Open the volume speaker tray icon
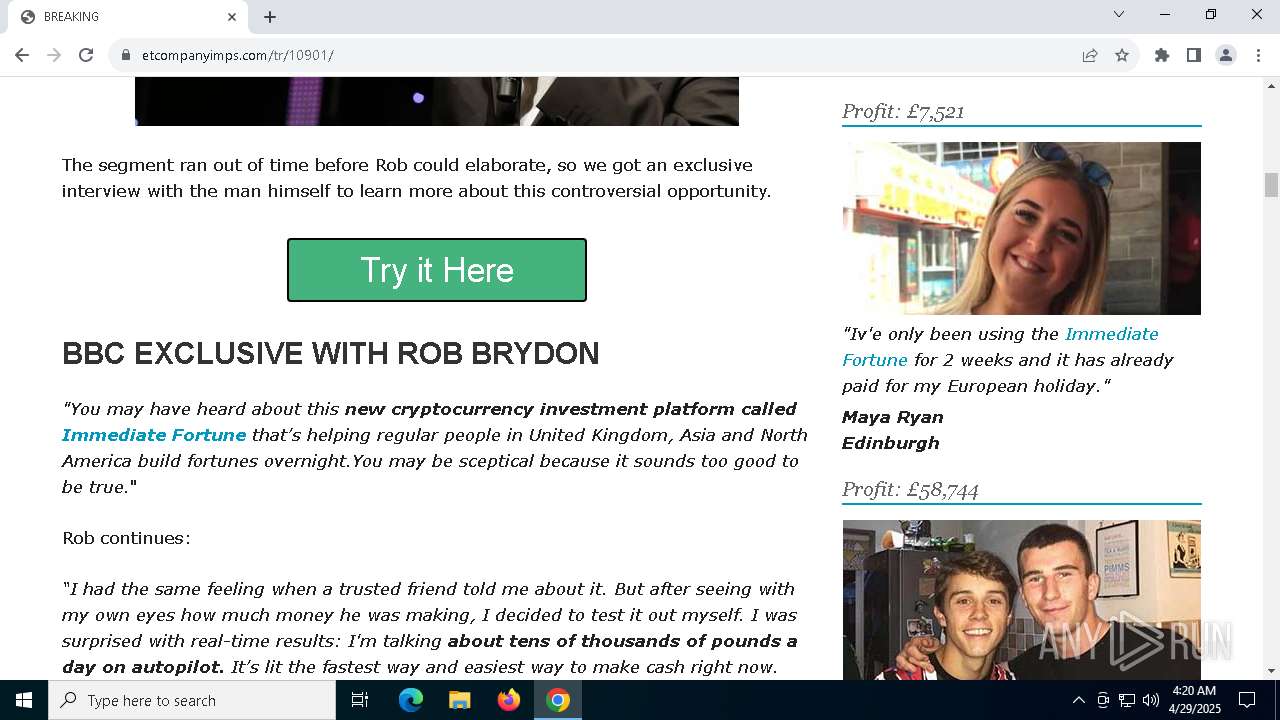 pos(1151,700)
